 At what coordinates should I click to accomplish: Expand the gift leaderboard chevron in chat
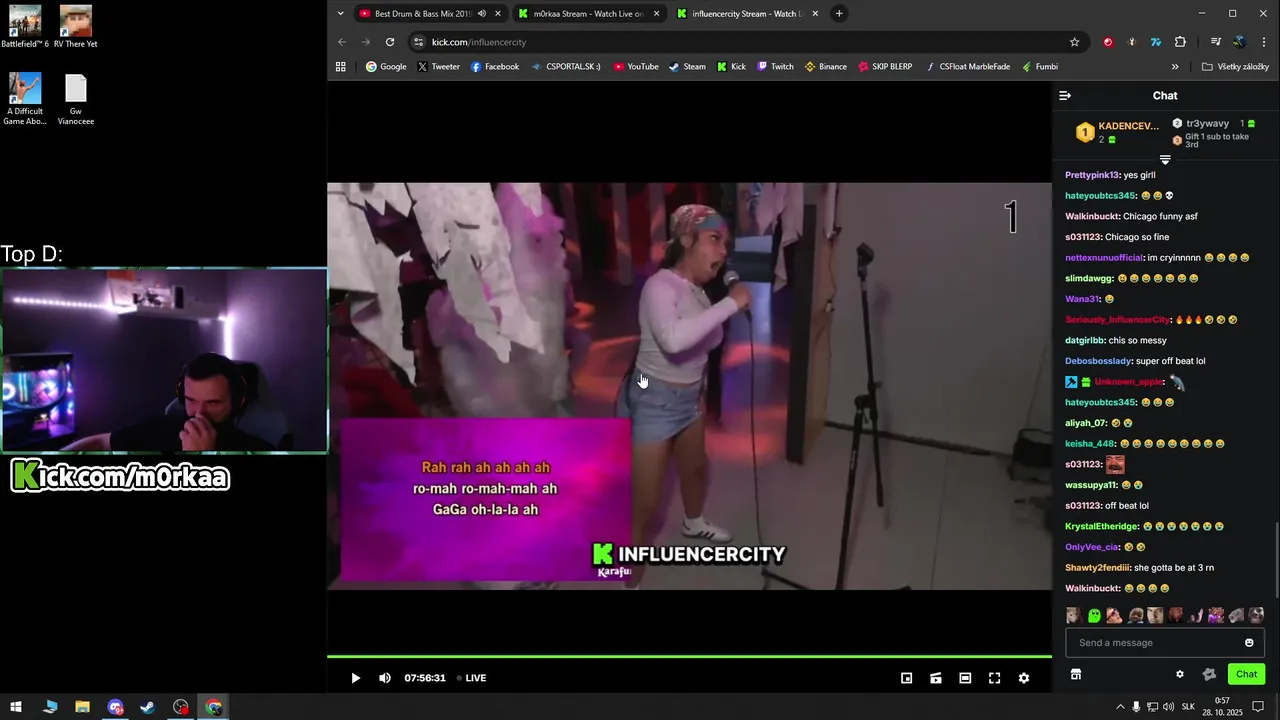click(x=1165, y=160)
